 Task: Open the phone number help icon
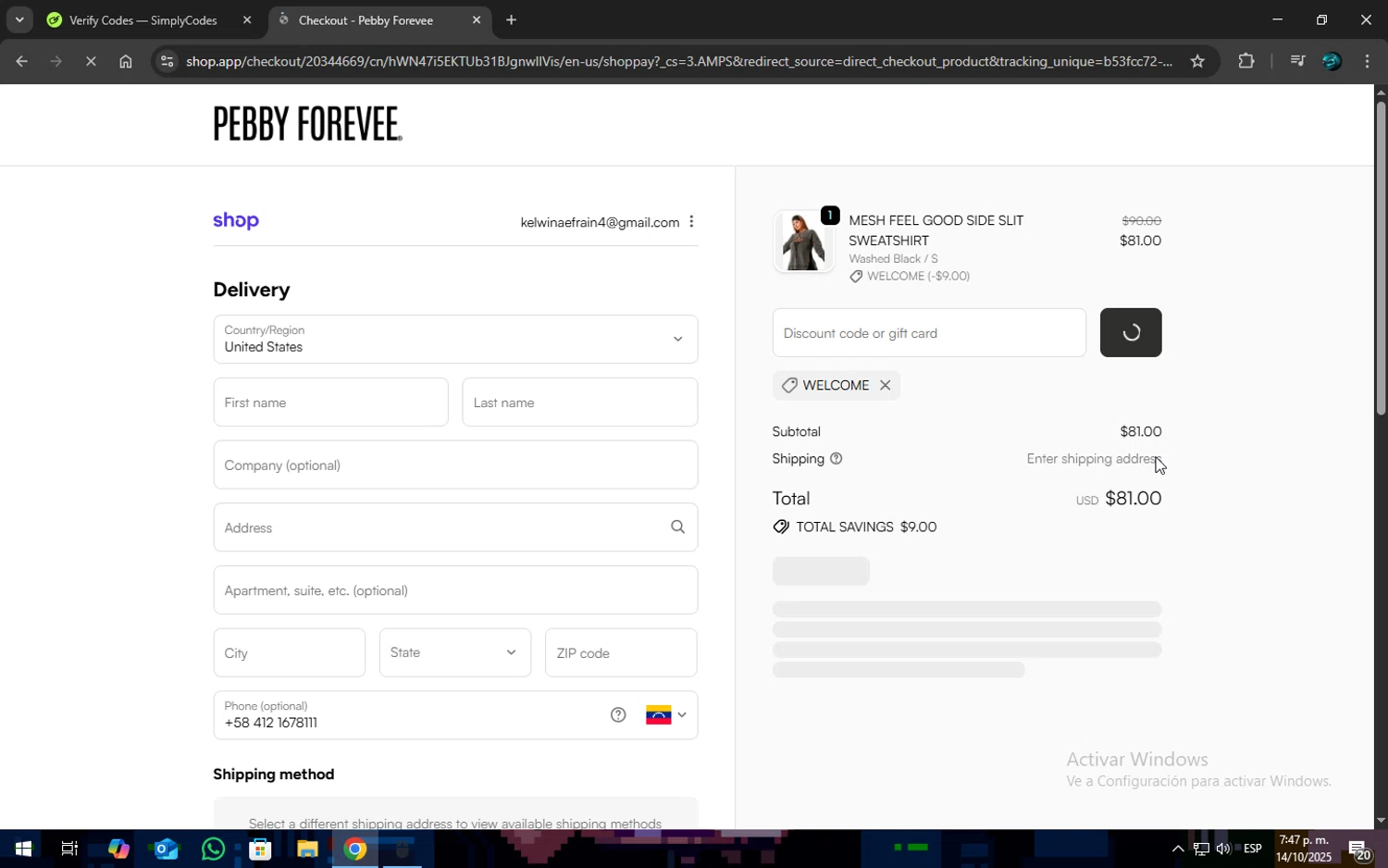(x=618, y=715)
